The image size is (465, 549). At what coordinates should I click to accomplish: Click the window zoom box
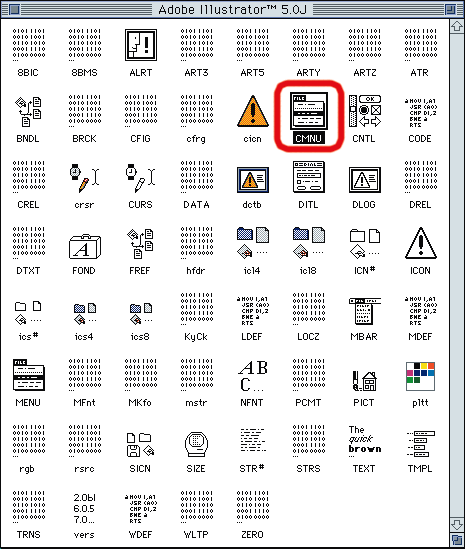(450, 9)
